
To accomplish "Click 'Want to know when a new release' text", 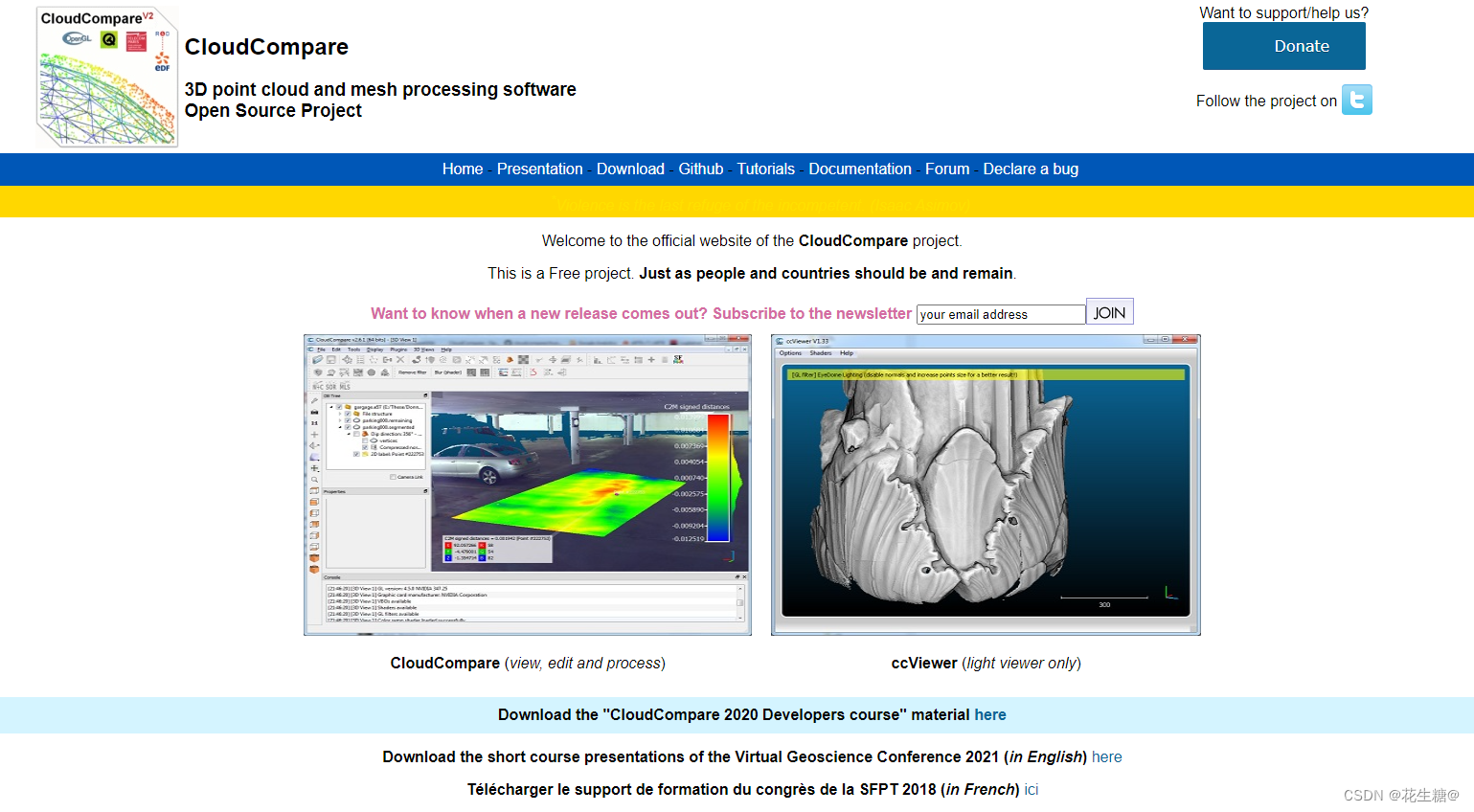I will (x=642, y=313).
